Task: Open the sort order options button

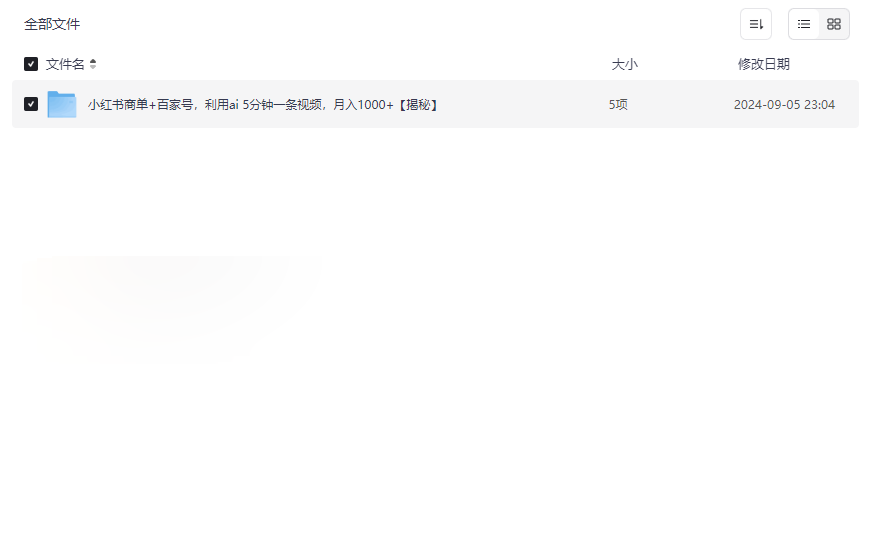Action: point(755,24)
